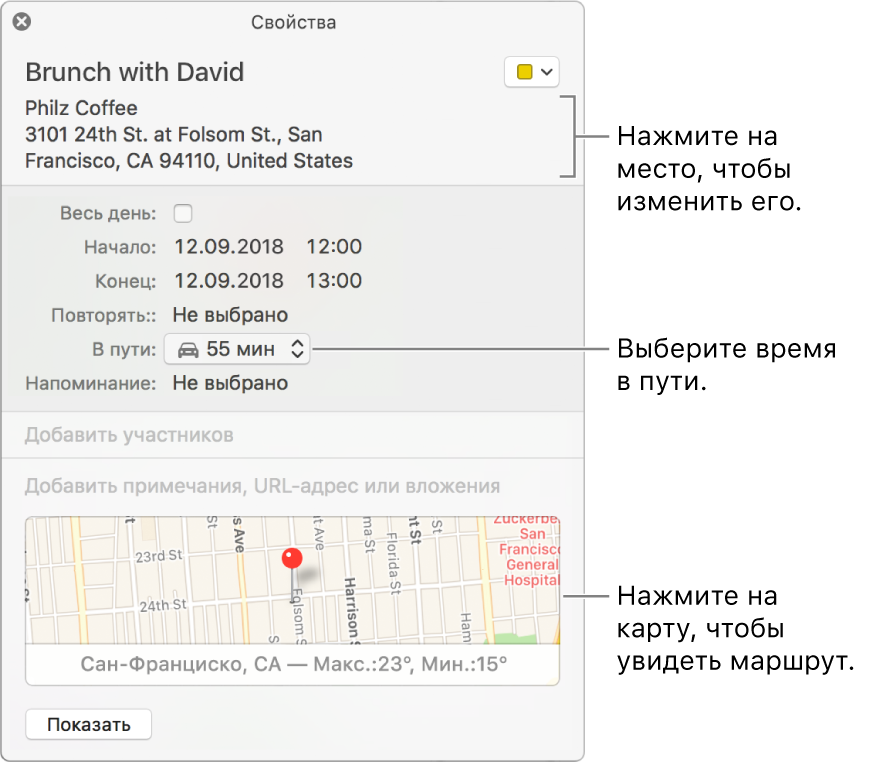Open the yellow calendar color dropdown
The image size is (888, 764).
click(532, 72)
